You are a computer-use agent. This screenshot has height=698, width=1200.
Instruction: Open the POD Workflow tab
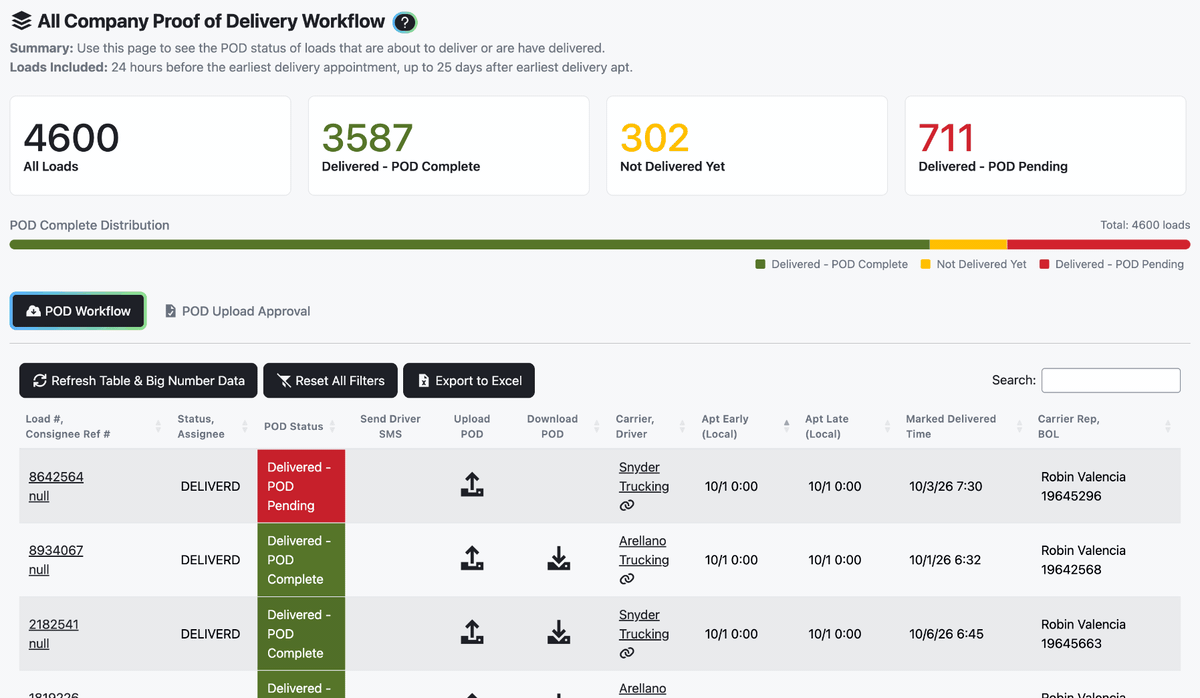[78, 311]
